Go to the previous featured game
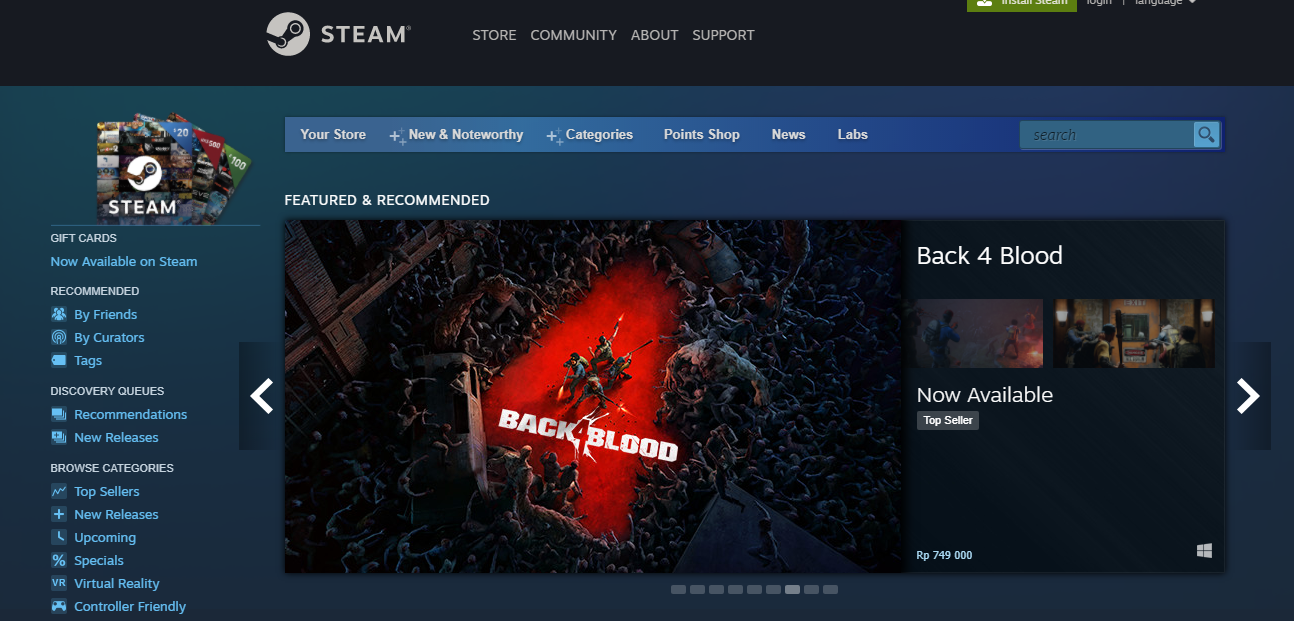Viewport: 1294px width, 621px height. coord(261,396)
